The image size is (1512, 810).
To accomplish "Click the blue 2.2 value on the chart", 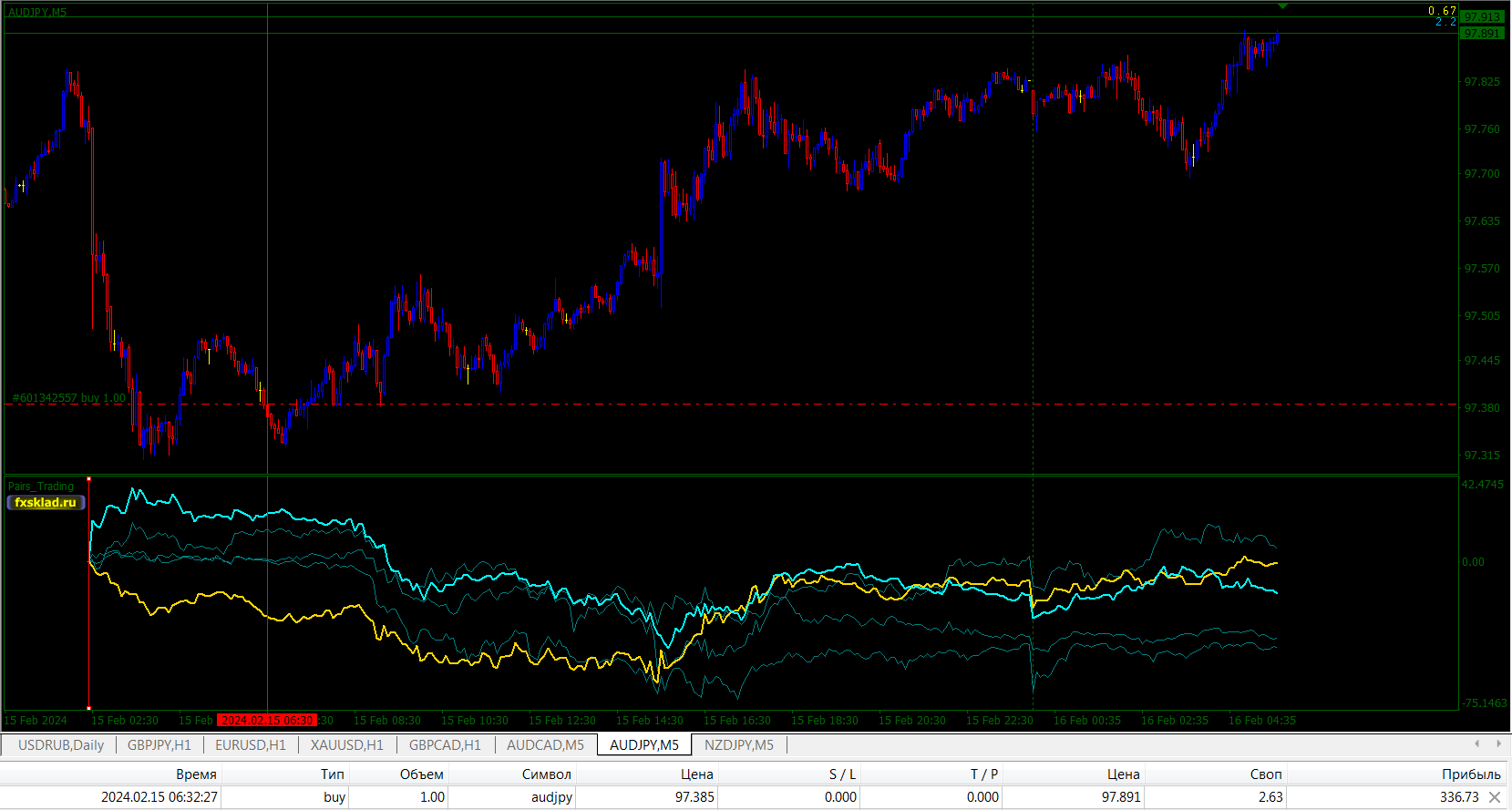I will (1446, 22).
